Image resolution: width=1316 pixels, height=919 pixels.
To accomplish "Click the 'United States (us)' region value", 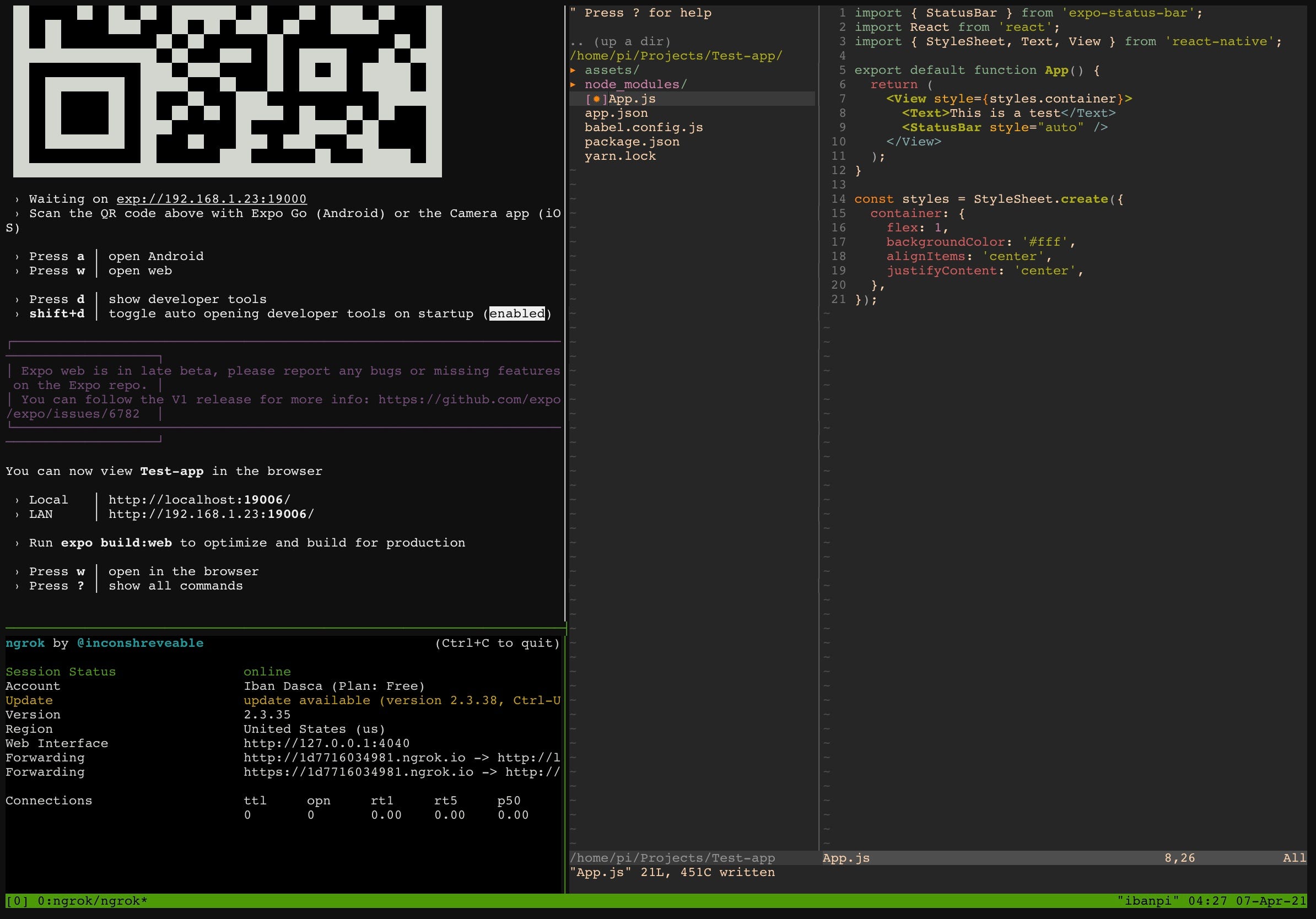I will coord(315,729).
